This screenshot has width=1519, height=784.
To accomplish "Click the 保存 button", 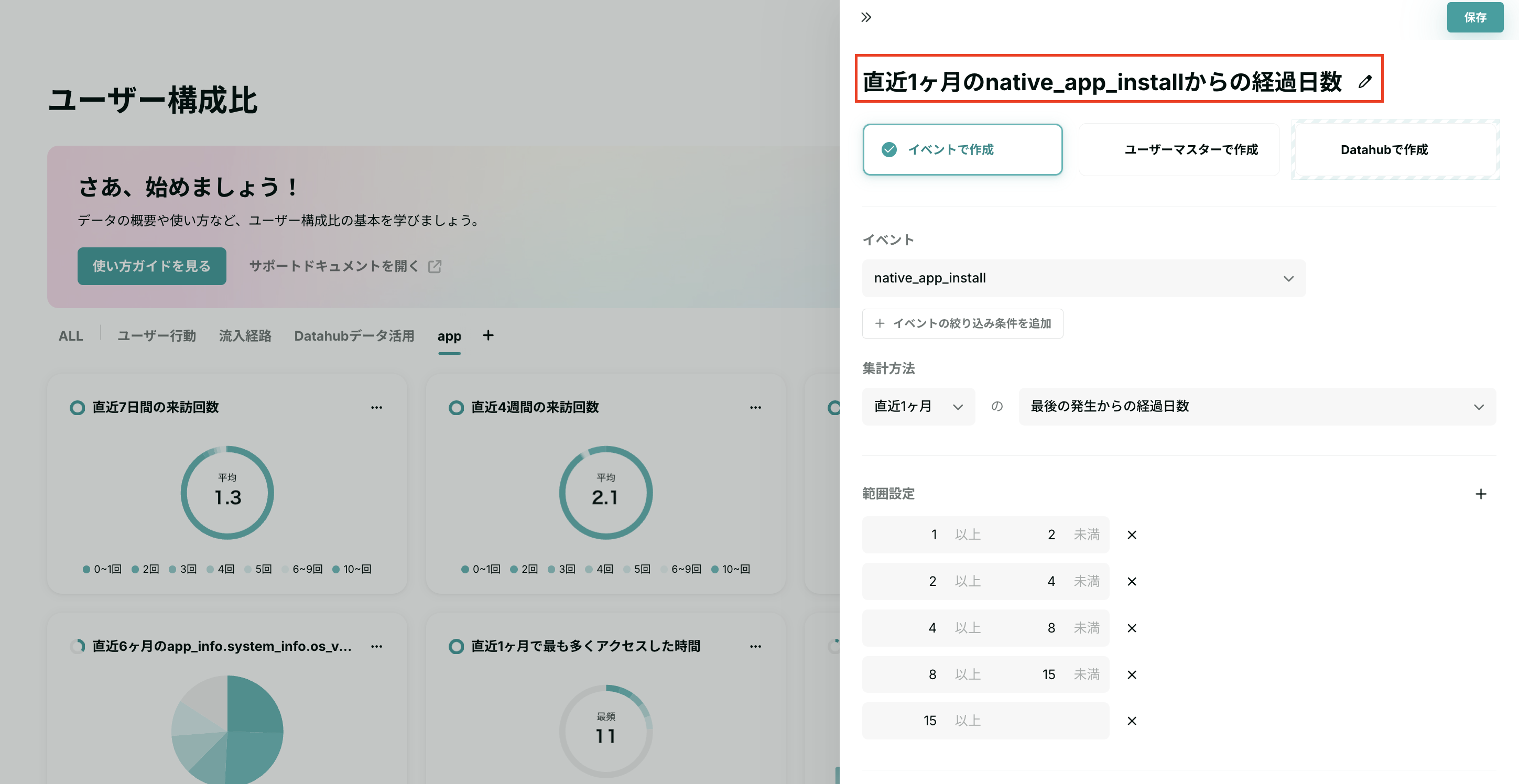I will [1475, 17].
